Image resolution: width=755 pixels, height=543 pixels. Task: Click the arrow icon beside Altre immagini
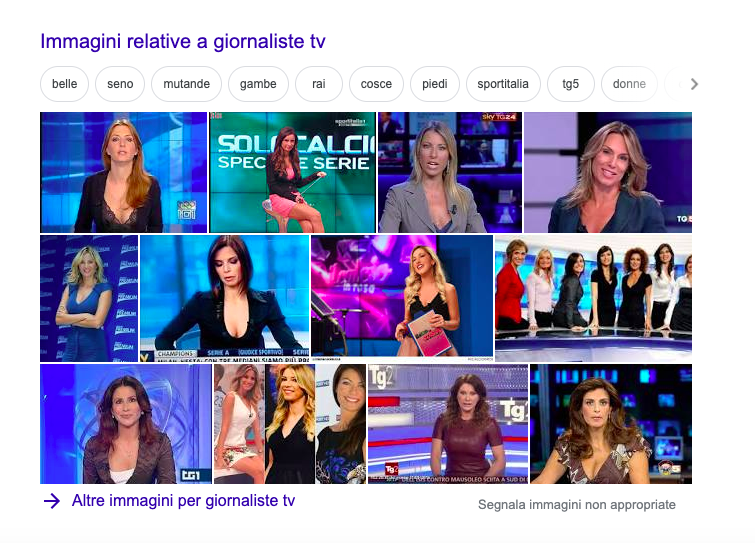(x=52, y=501)
